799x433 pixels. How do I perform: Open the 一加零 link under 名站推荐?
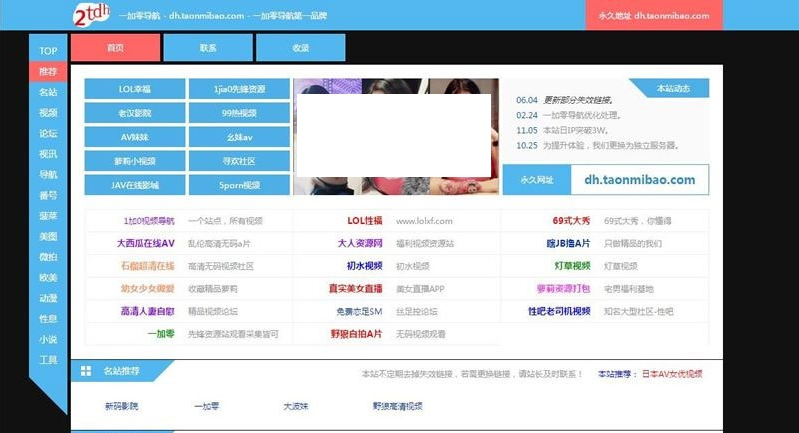coord(206,406)
